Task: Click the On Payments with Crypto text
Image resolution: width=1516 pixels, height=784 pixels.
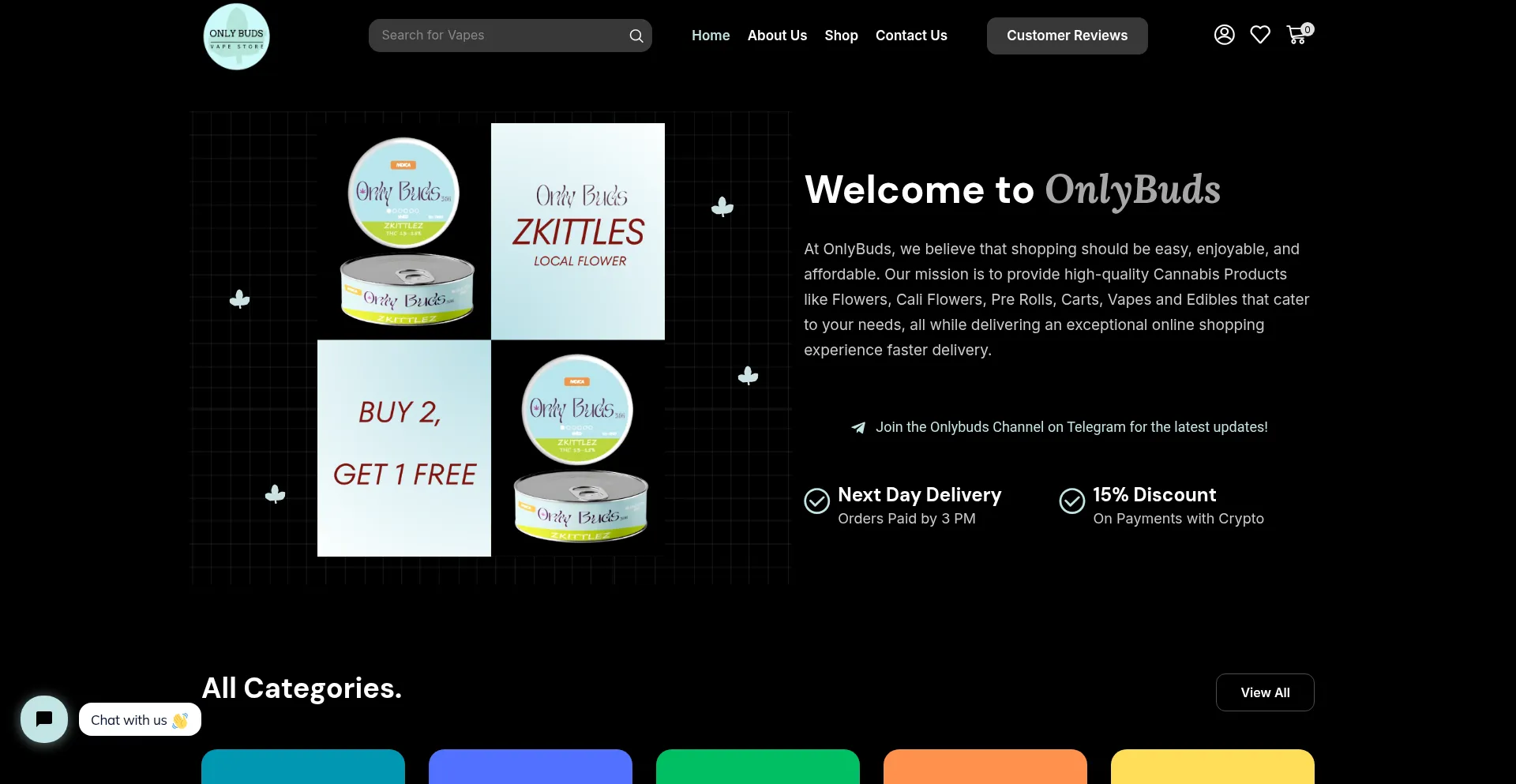Action: click(x=1178, y=519)
